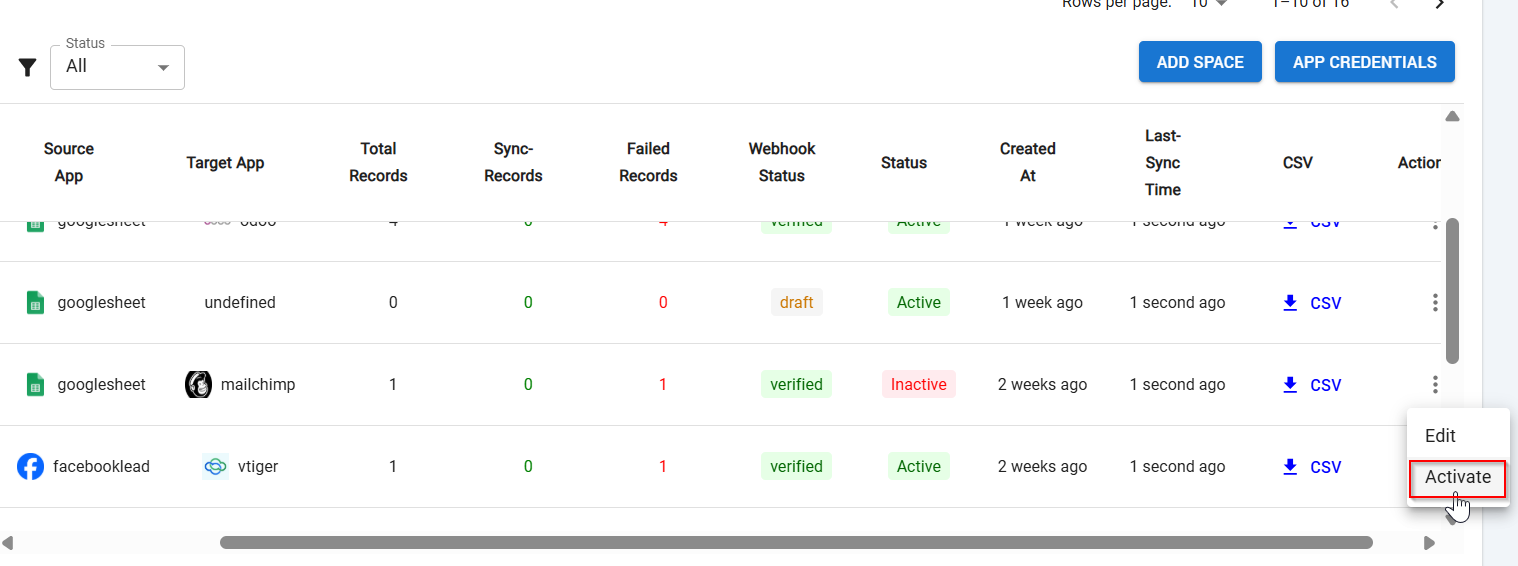Open three-dot actions for mailchimp row
The height and width of the screenshot is (566, 1518).
pyautogui.click(x=1435, y=384)
